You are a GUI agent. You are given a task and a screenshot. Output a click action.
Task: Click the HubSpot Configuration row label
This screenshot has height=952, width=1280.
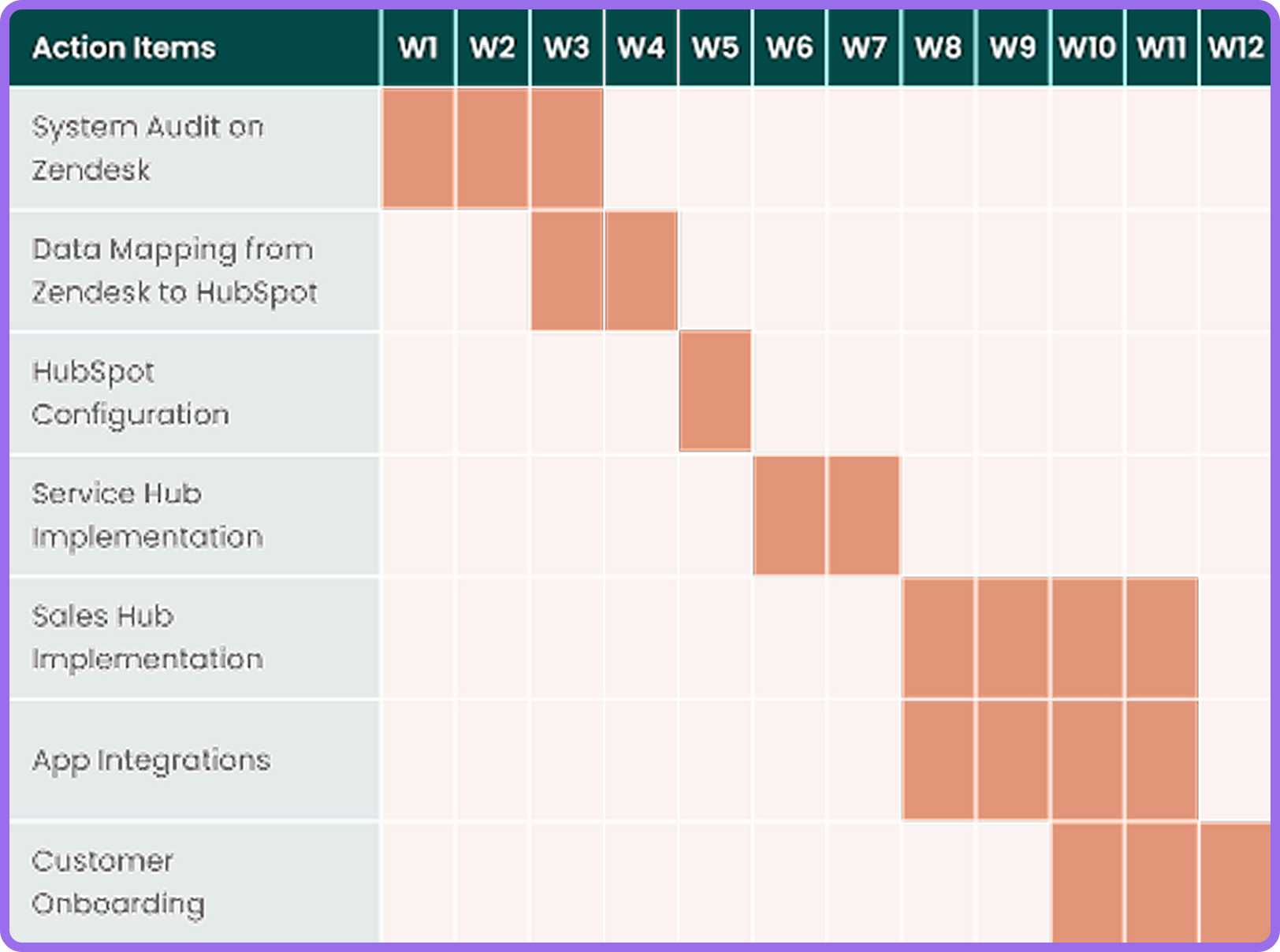(x=195, y=393)
